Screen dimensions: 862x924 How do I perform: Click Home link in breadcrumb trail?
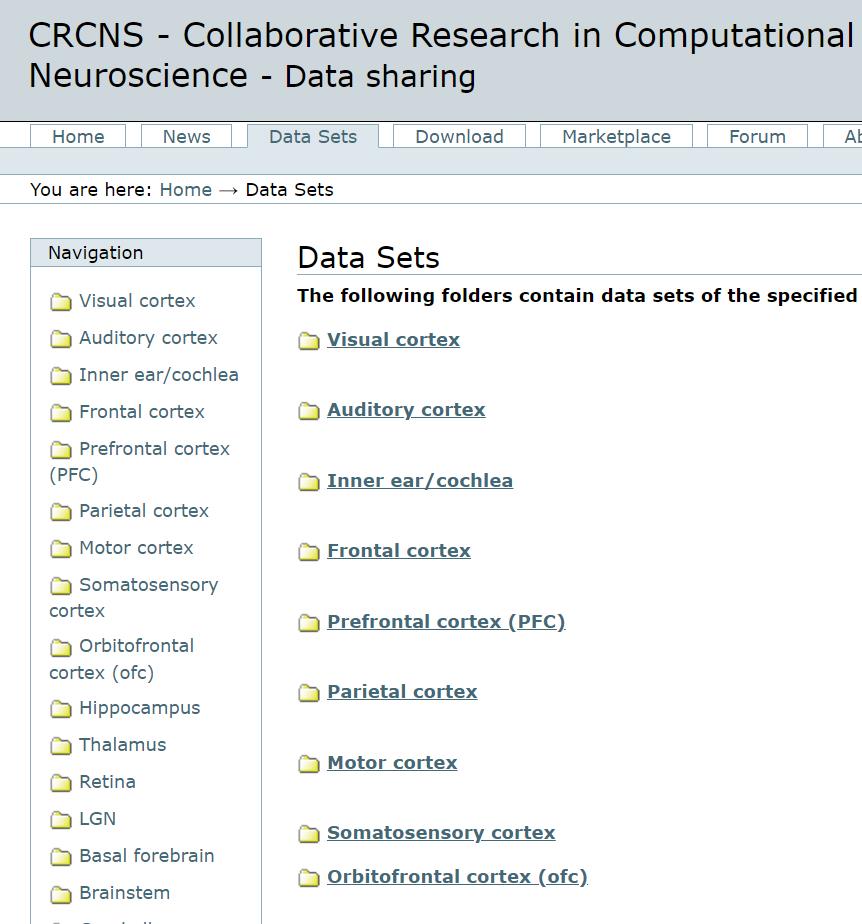[185, 190]
